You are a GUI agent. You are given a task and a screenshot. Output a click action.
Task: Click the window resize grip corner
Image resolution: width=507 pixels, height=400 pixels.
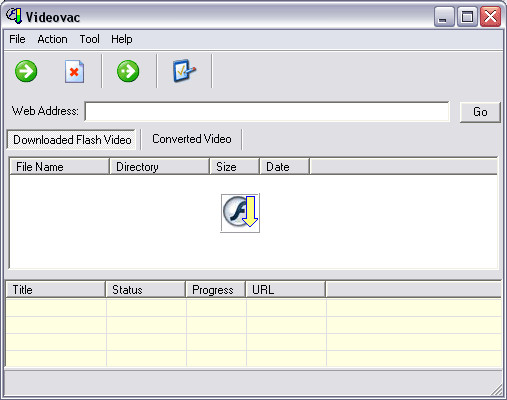497,390
